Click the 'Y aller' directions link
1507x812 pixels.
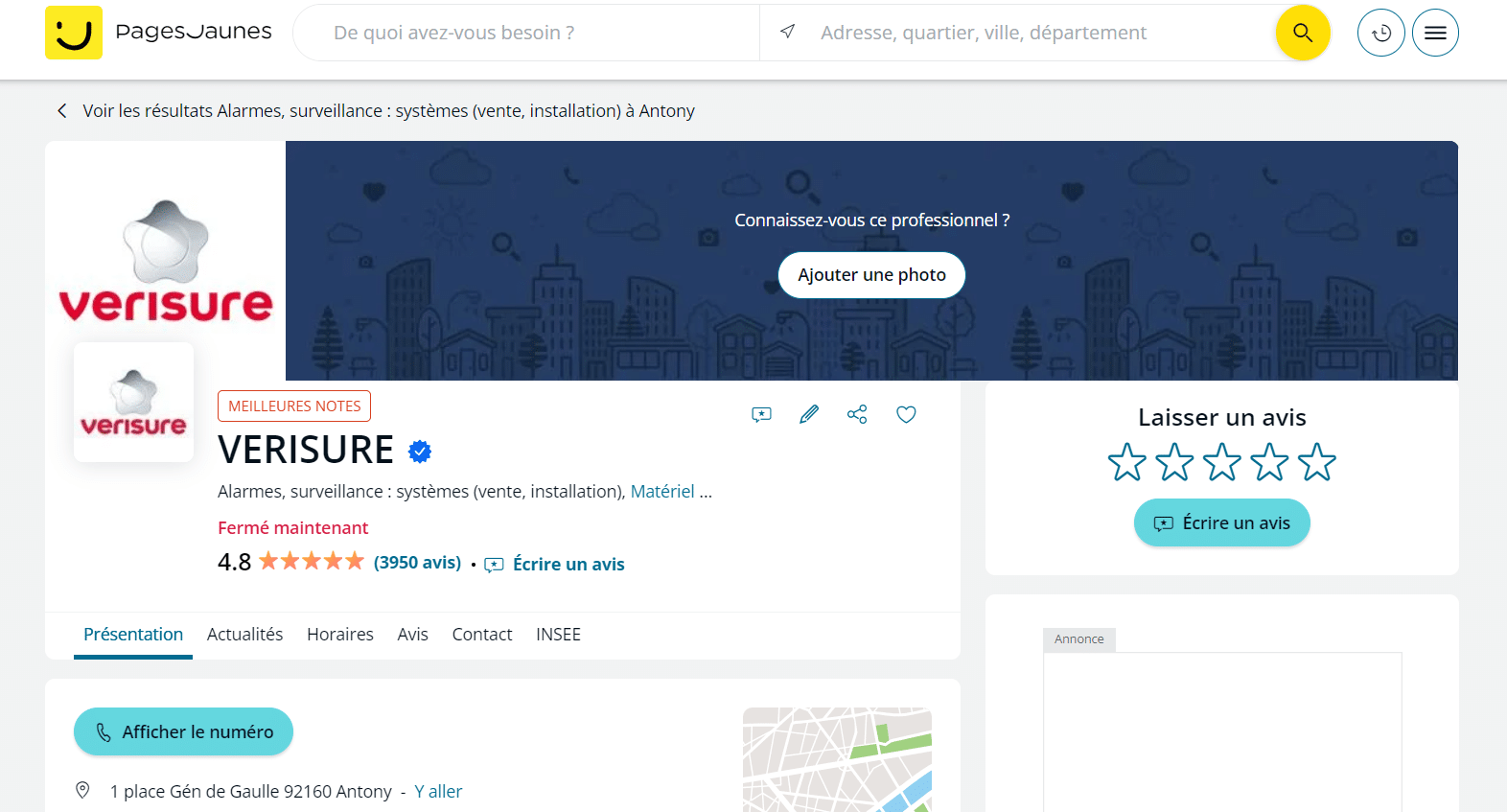point(438,791)
